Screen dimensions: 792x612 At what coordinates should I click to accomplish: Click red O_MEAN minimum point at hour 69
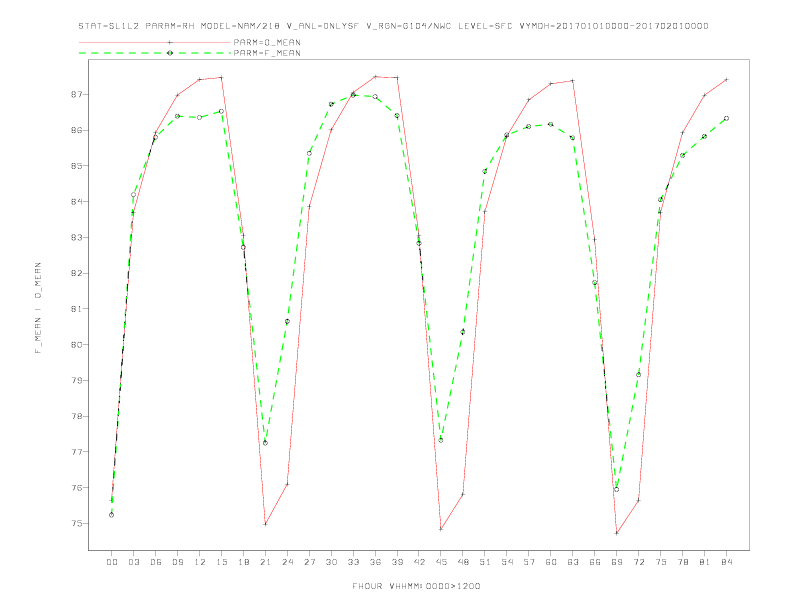click(x=617, y=533)
